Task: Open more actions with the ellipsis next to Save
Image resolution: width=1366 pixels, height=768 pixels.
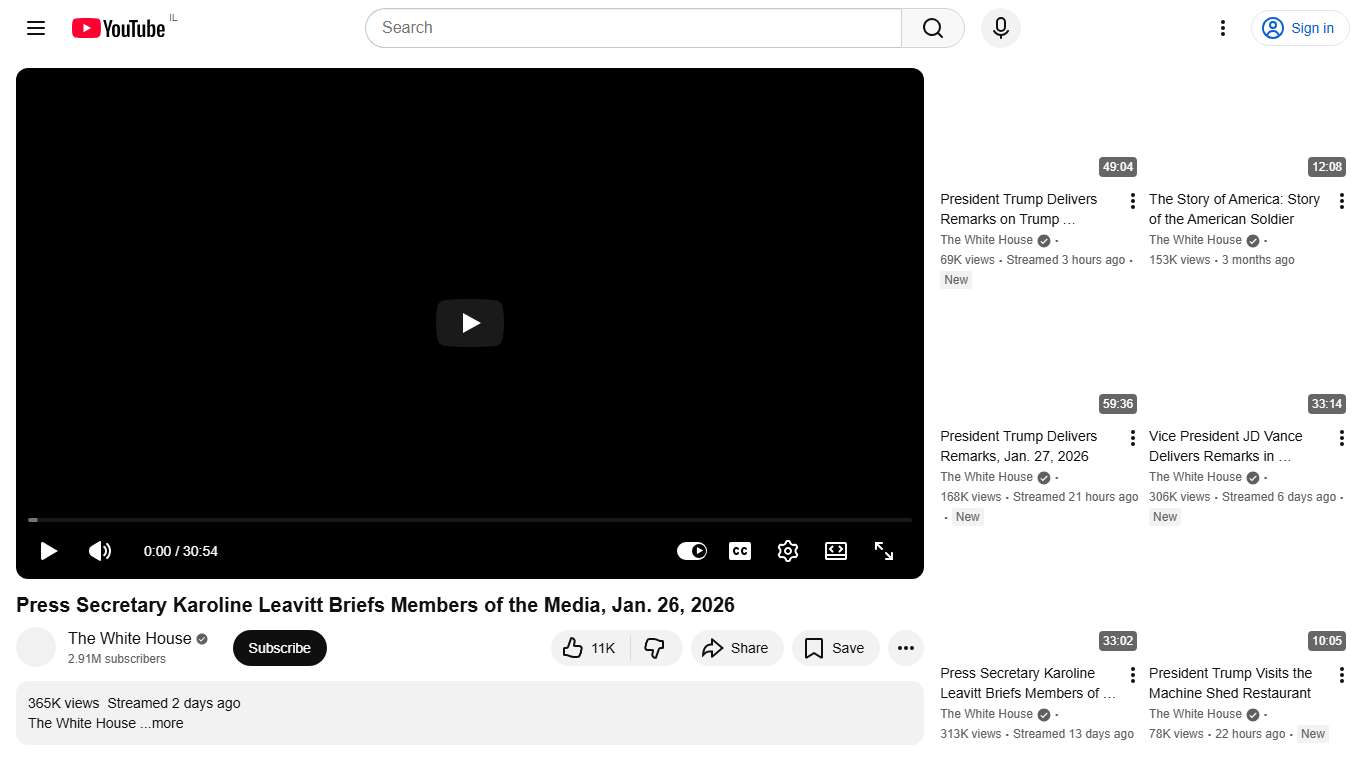Action: (x=906, y=648)
